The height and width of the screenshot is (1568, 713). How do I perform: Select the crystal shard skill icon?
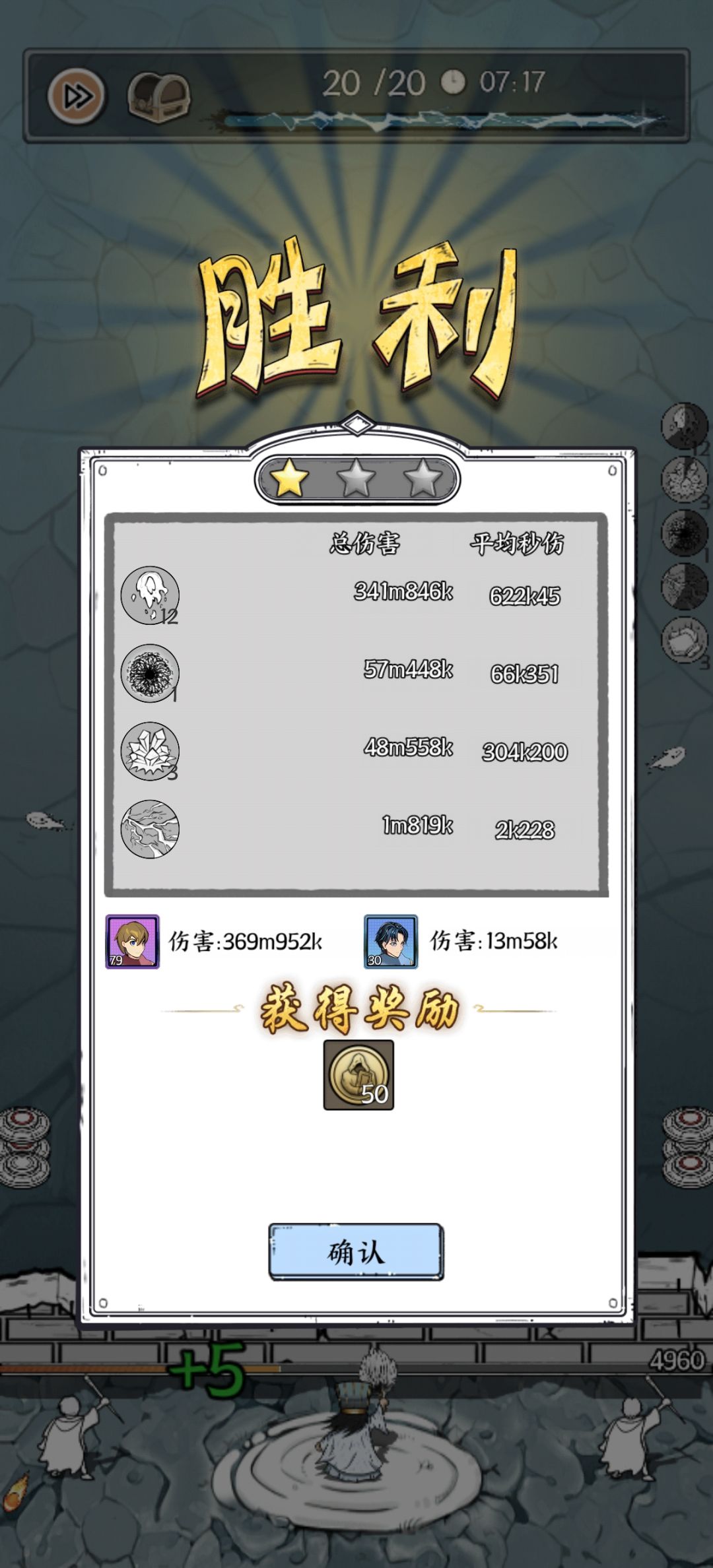(x=150, y=751)
